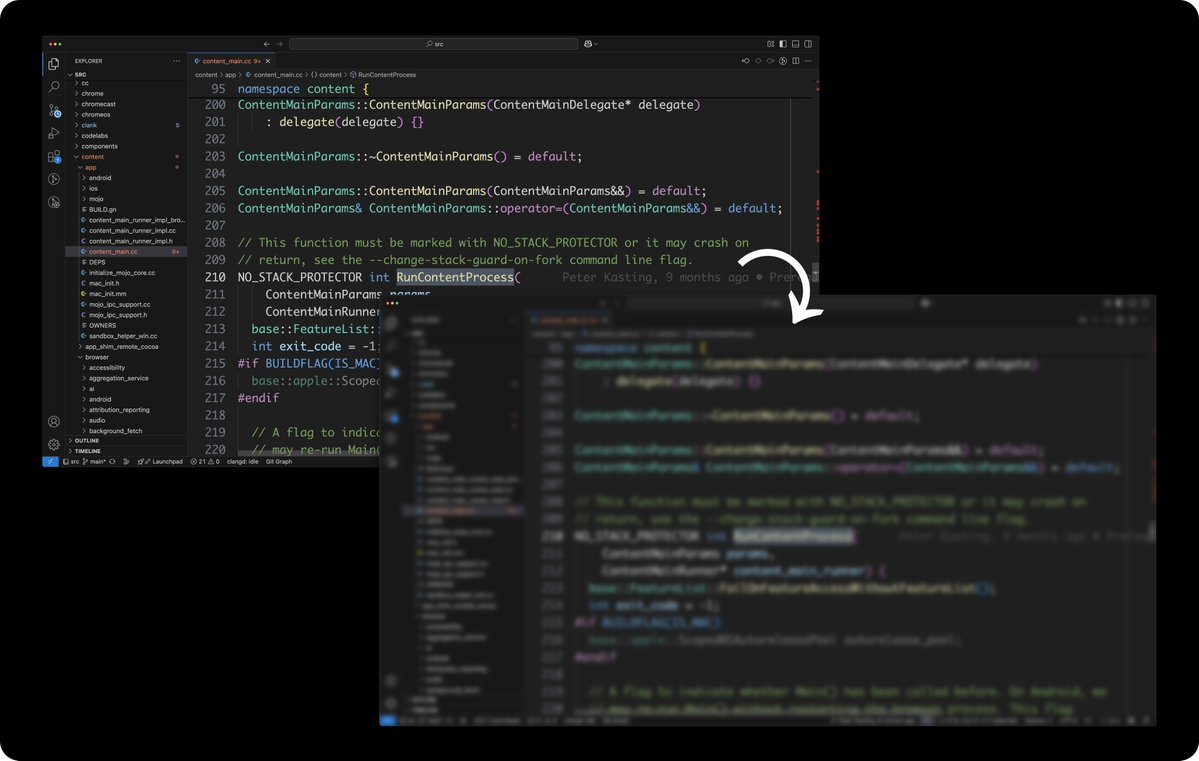Open Launchpad from the status bar
Screen dimensions: 1199x761
[160, 461]
